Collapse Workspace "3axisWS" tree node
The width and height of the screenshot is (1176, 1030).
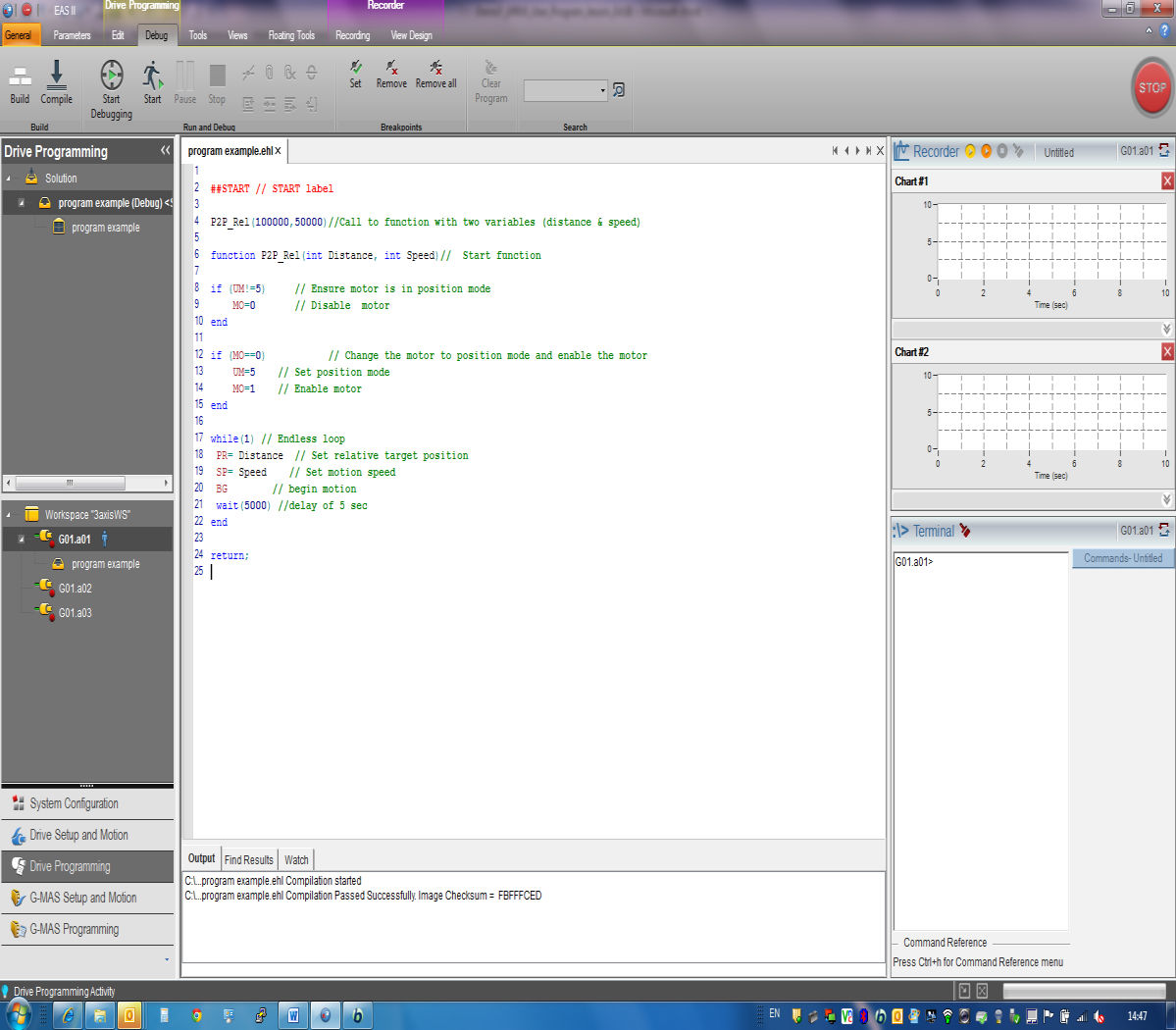[x=9, y=514]
